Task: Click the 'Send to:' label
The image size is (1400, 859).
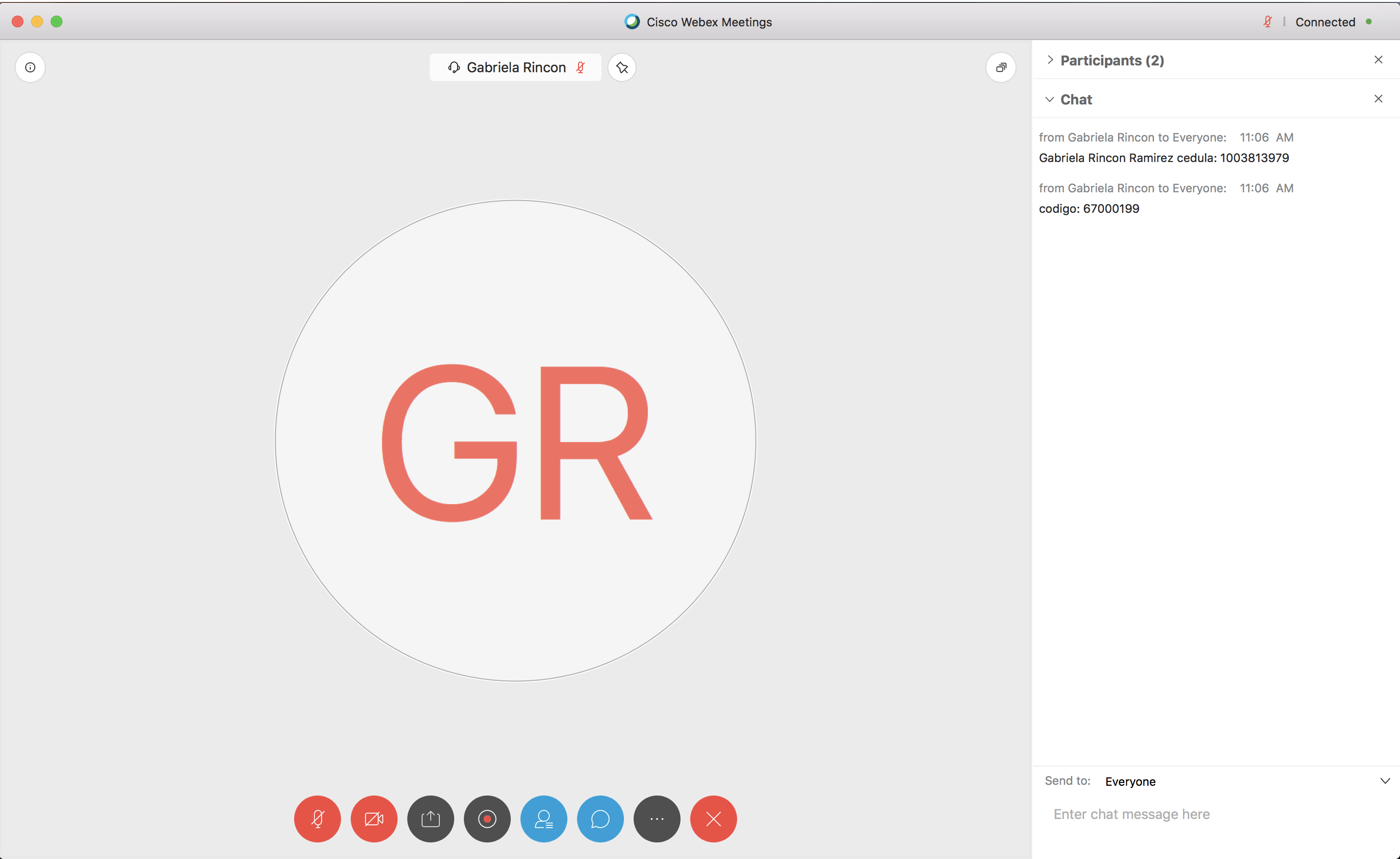Action: point(1067,780)
